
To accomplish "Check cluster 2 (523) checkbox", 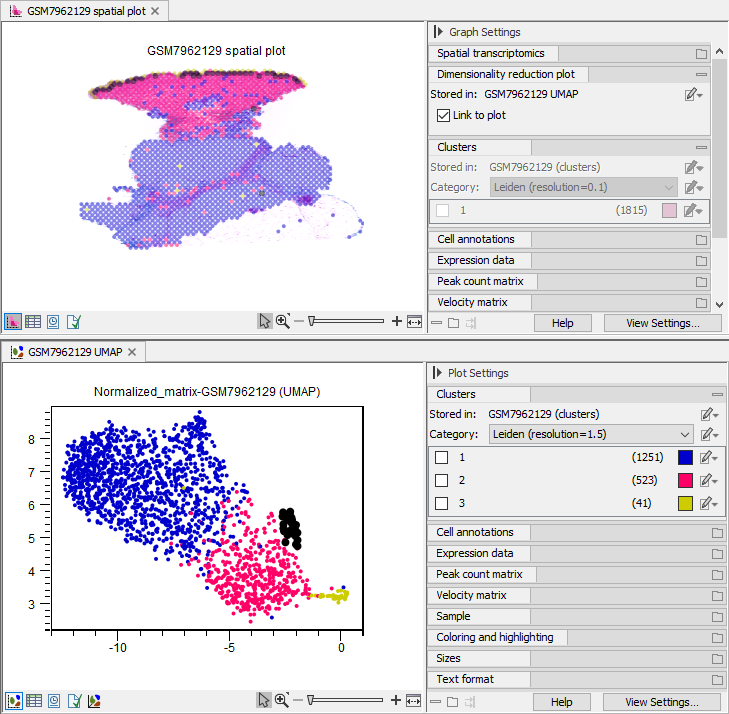I will tap(441, 480).
